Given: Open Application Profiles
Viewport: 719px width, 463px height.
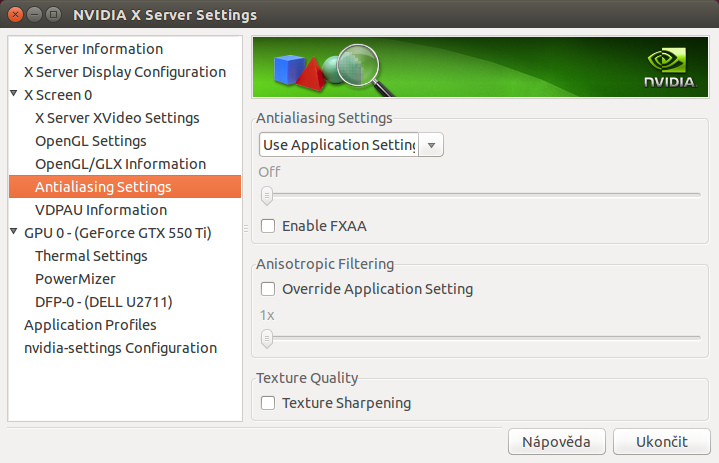Looking at the screenshot, I should [x=90, y=325].
